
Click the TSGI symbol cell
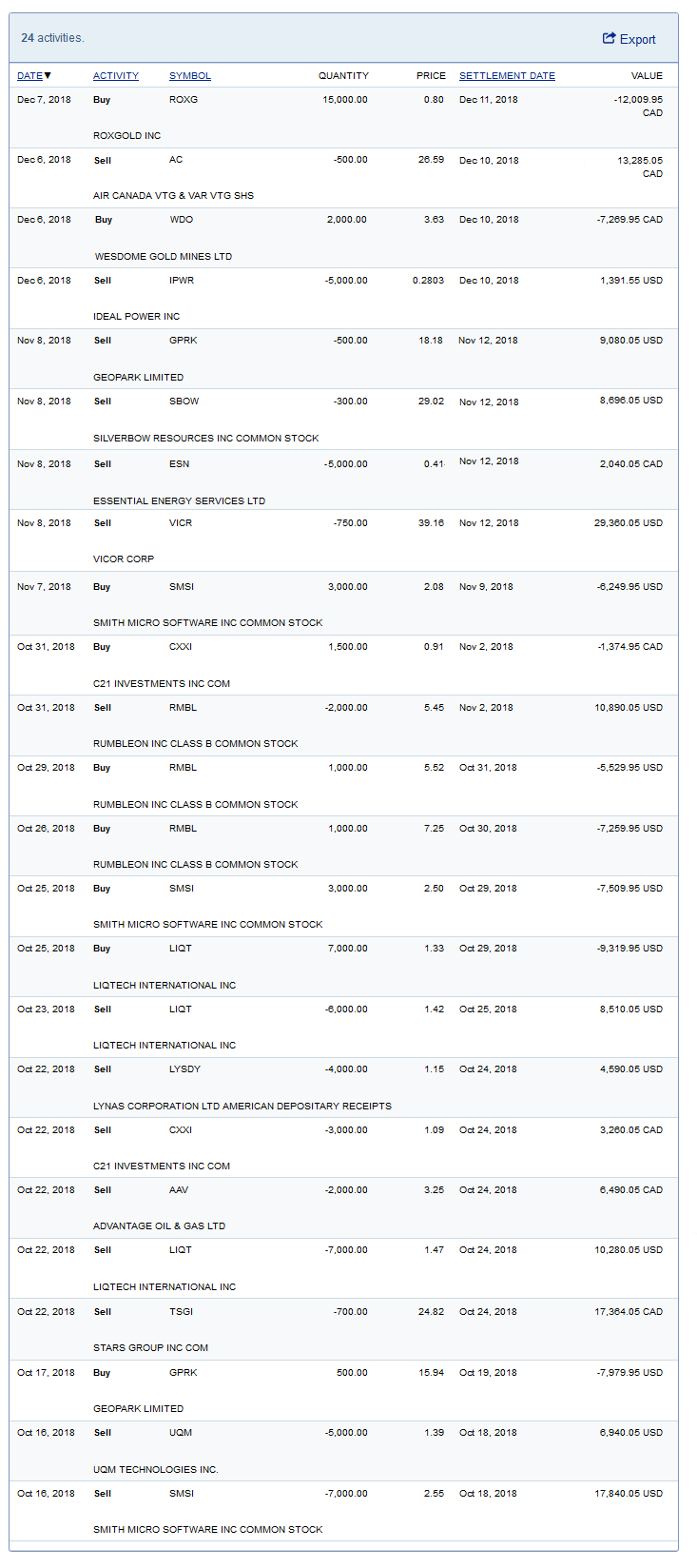pyautogui.click(x=181, y=1312)
